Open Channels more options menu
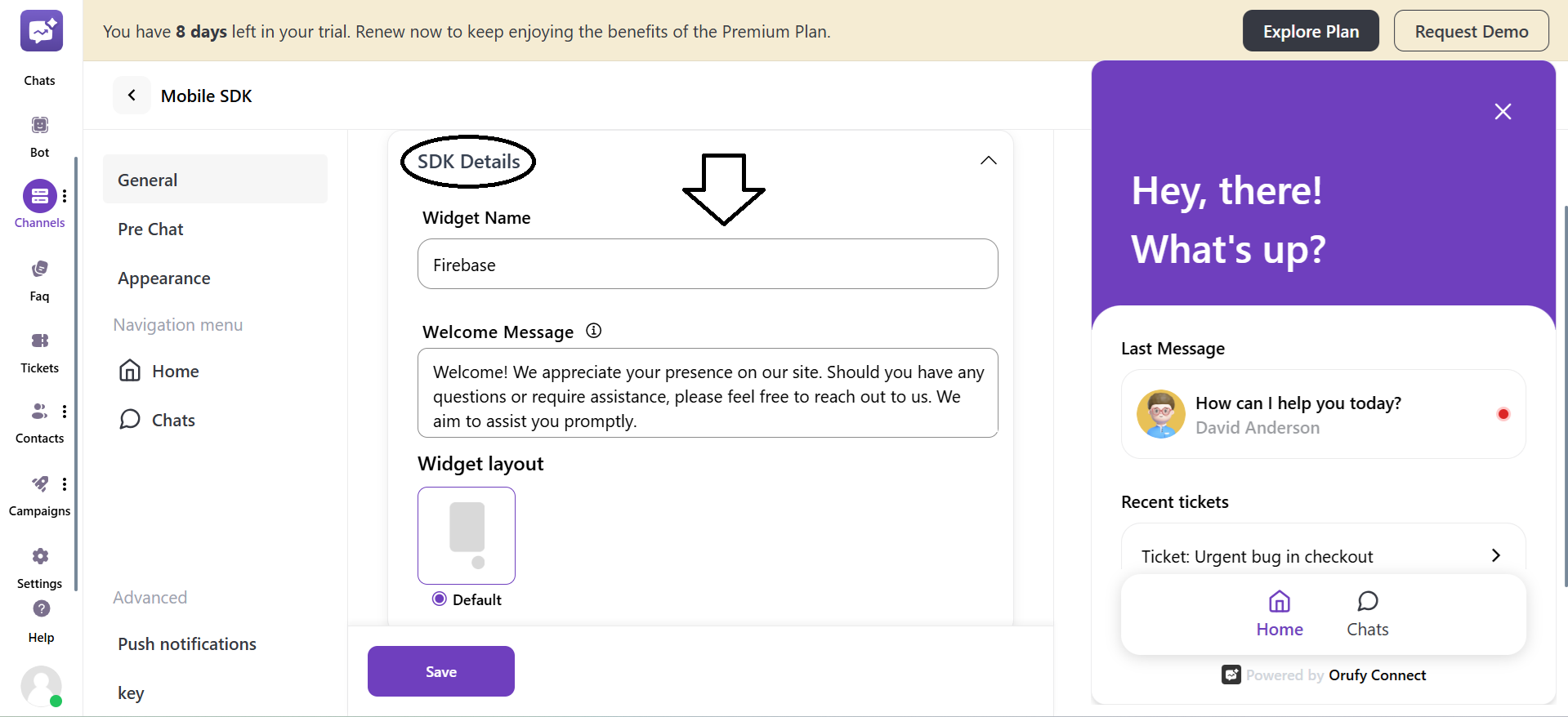The height and width of the screenshot is (717, 1568). coord(65,196)
